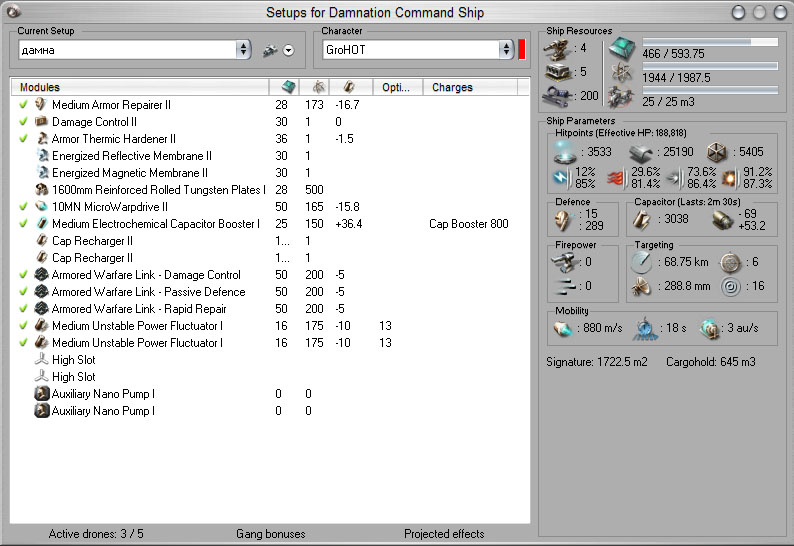The width and height of the screenshot is (794, 546).
Task: Click the scan resolution icon showing 288.8 mm
Action: pyautogui.click(x=641, y=286)
